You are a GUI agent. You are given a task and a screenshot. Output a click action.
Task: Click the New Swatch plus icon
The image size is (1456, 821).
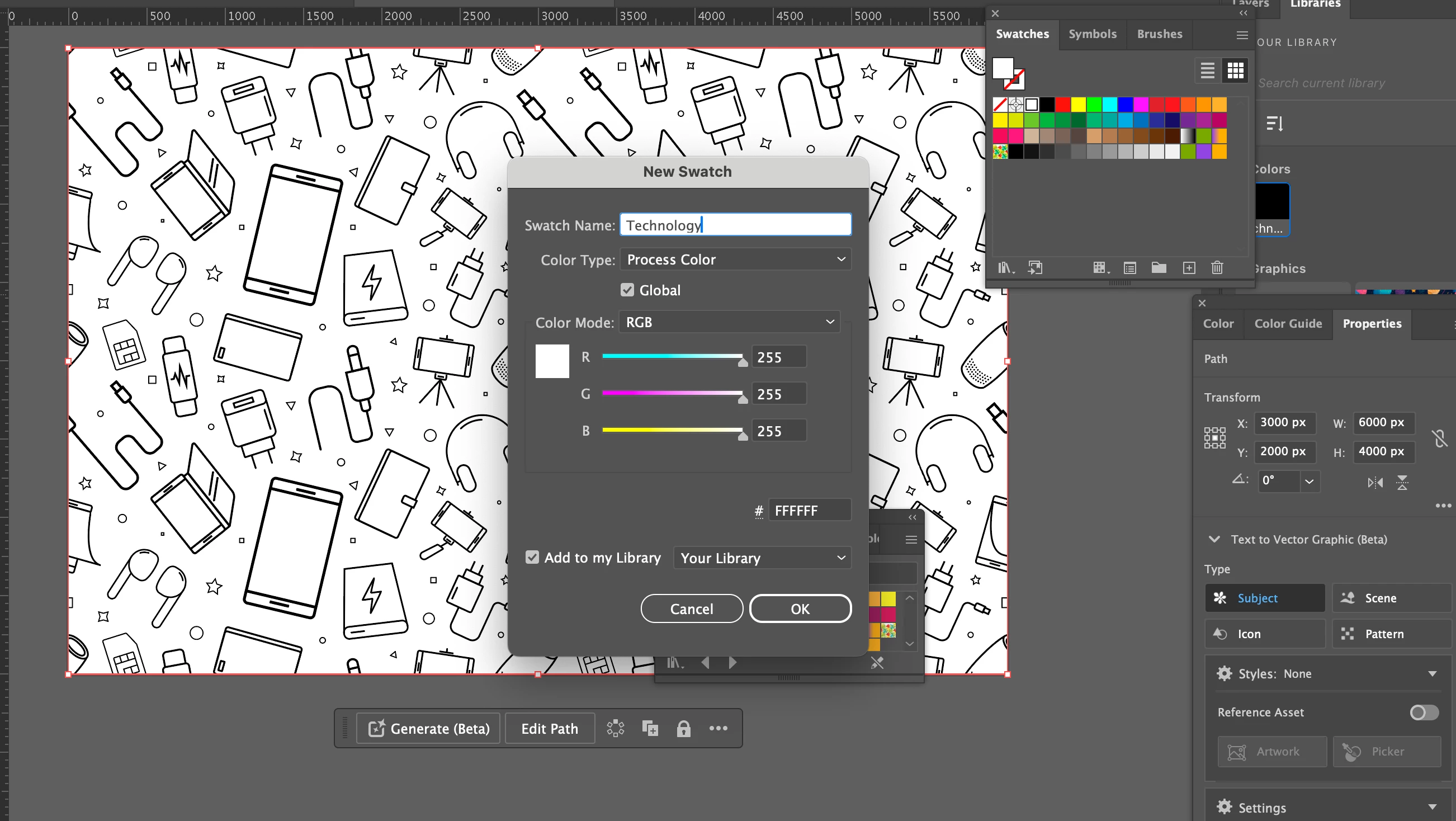pos(1189,267)
